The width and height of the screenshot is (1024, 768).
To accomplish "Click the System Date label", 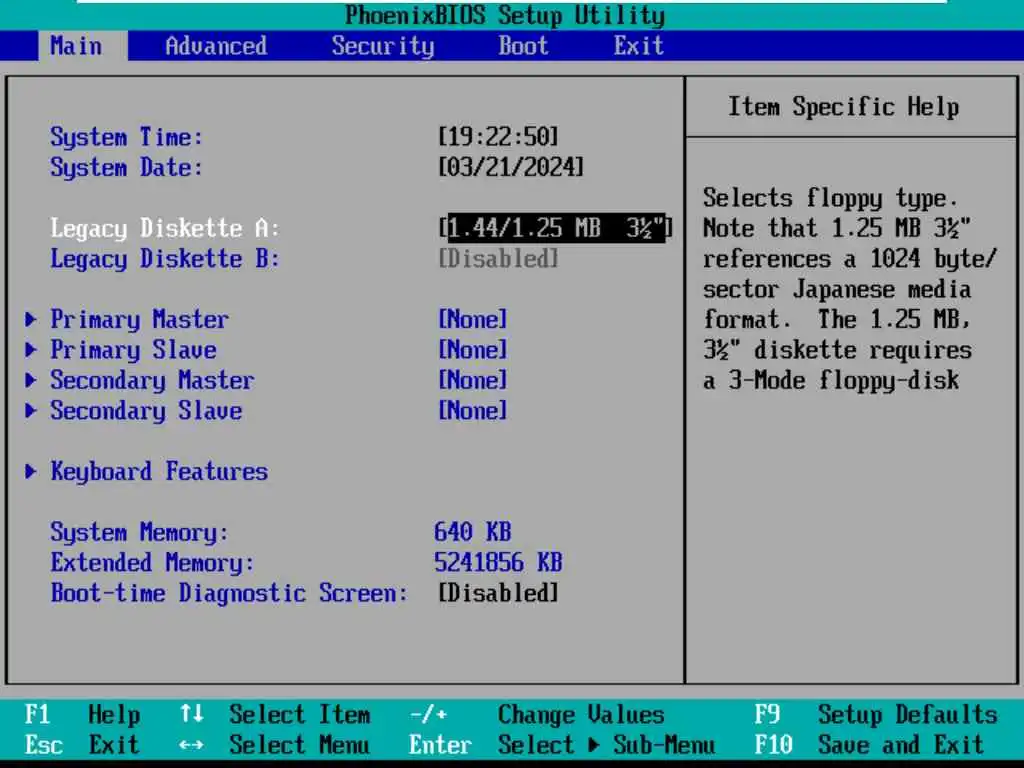I will [x=127, y=168].
